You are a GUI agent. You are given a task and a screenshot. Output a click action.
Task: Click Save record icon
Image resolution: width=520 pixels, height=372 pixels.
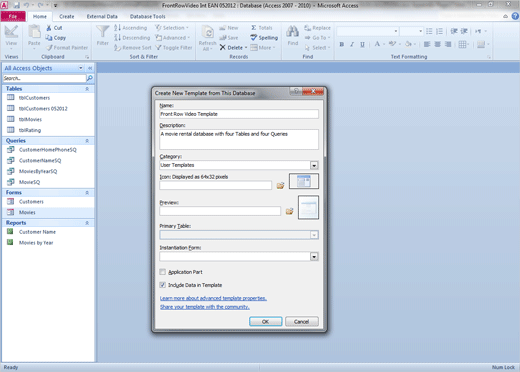click(x=222, y=38)
